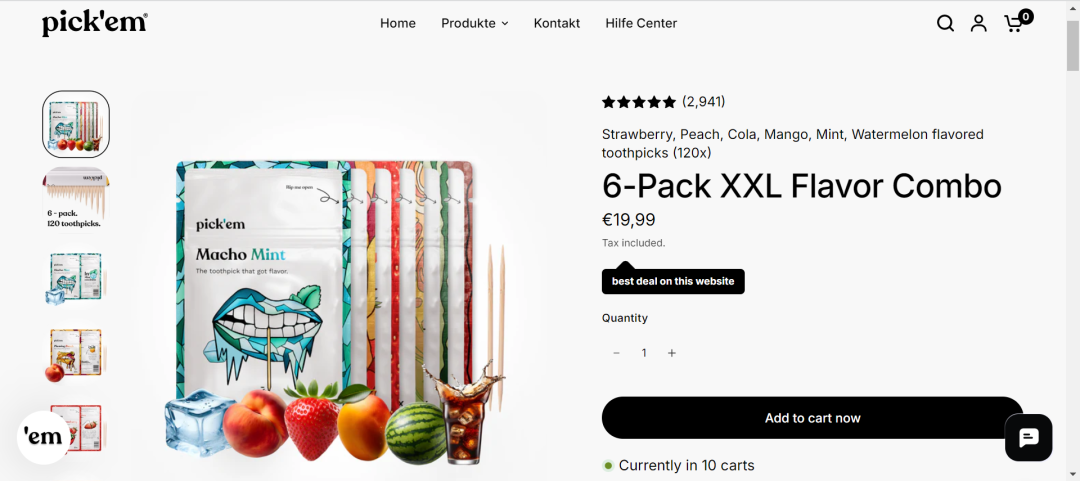
Task: Open the Kontakt menu item
Action: (557, 23)
